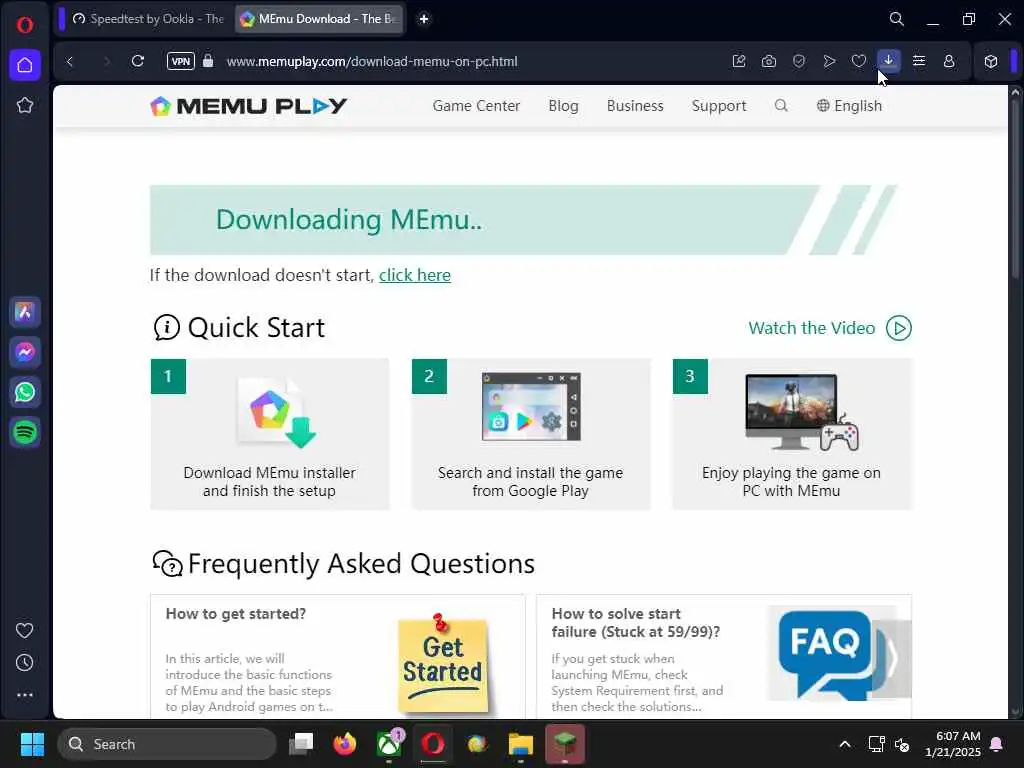This screenshot has height=768, width=1024.
Task: Open the Blog menu item
Action: (564, 106)
